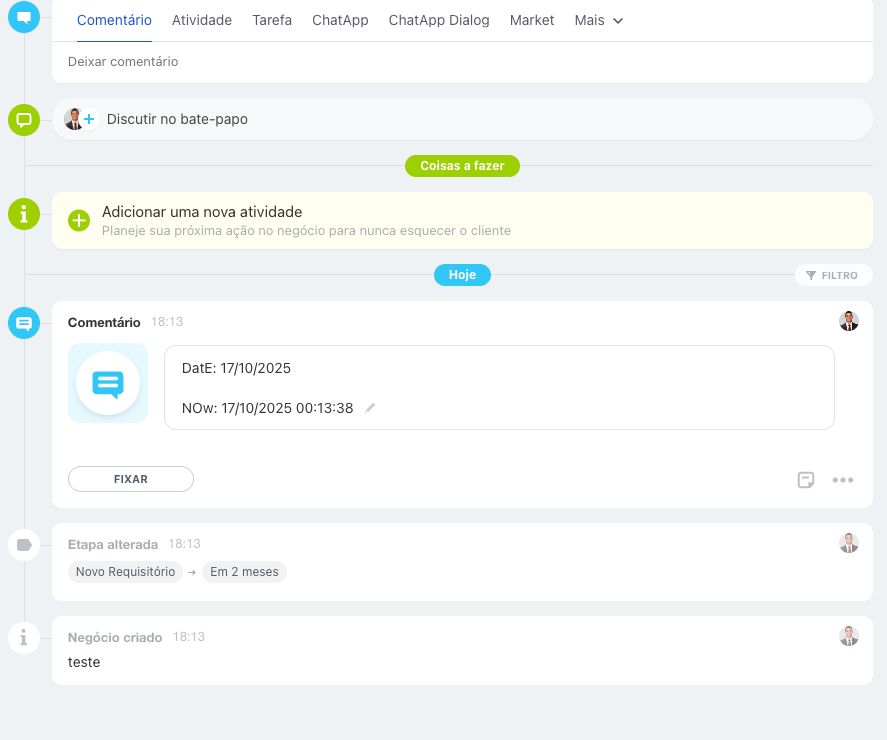Click the pencil edit icon in comment
This screenshot has width=887, height=740.
tap(370, 408)
